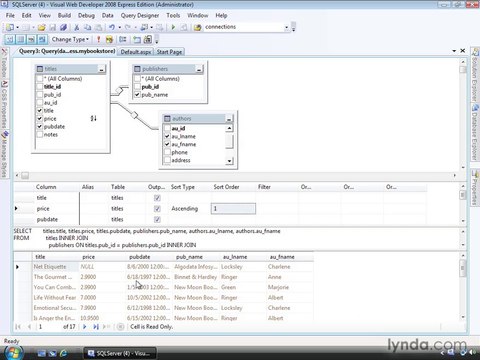Check the pub_id column in titles table
The width and height of the screenshot is (480, 360).
[40, 95]
